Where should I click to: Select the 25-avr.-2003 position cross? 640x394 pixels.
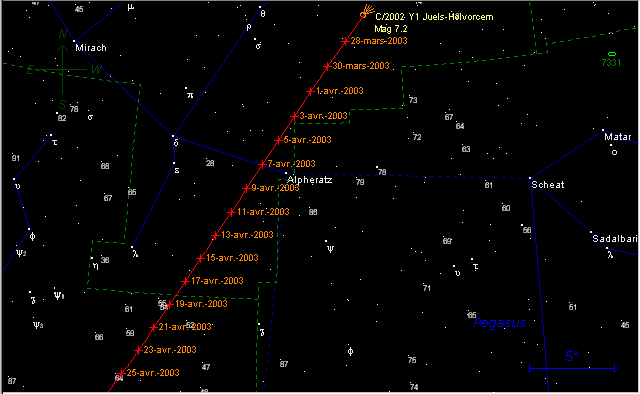click(x=121, y=373)
